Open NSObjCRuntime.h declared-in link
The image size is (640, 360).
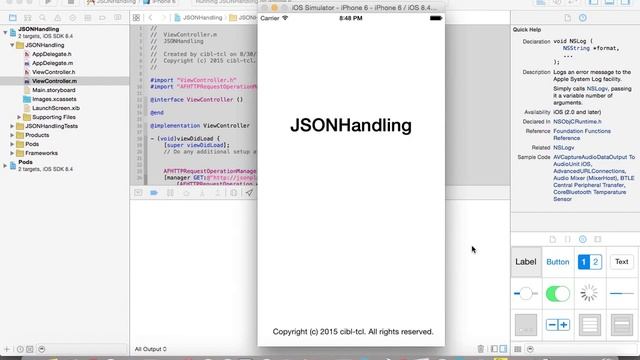(577, 122)
